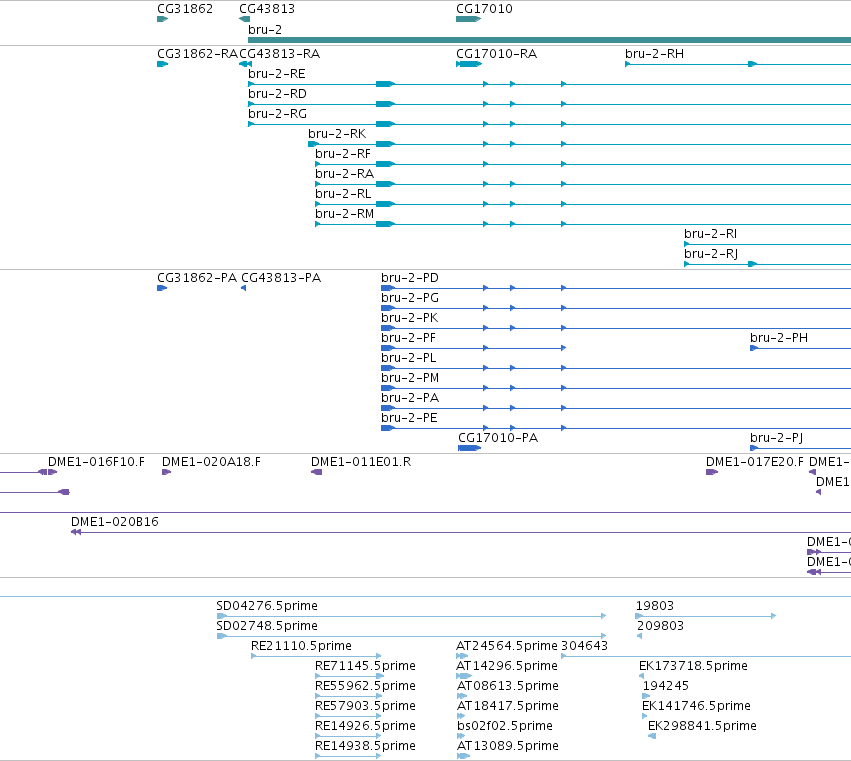Click EST AT18417.5prime label
This screenshot has height=761, width=851.
(x=507, y=706)
